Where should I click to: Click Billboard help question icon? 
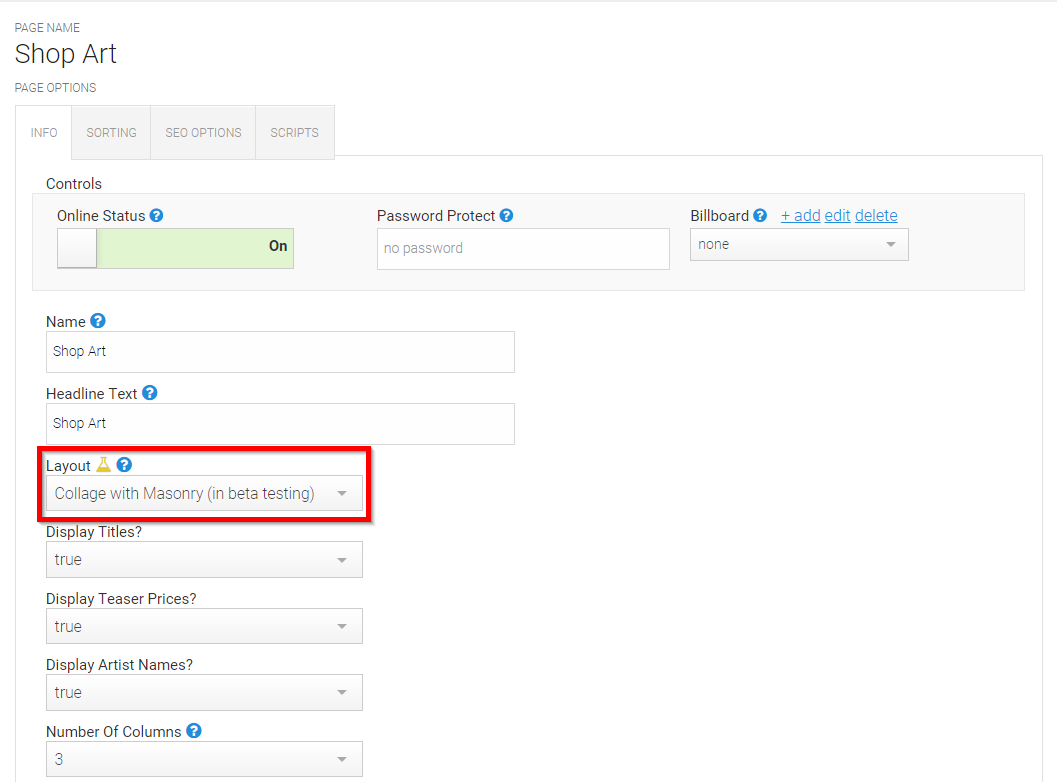pos(760,216)
